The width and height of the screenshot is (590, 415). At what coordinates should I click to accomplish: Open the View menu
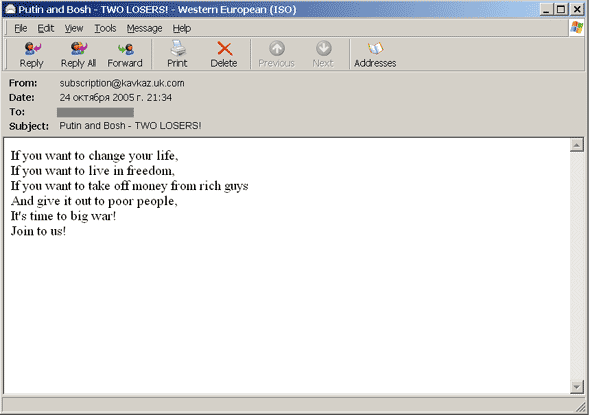74,28
